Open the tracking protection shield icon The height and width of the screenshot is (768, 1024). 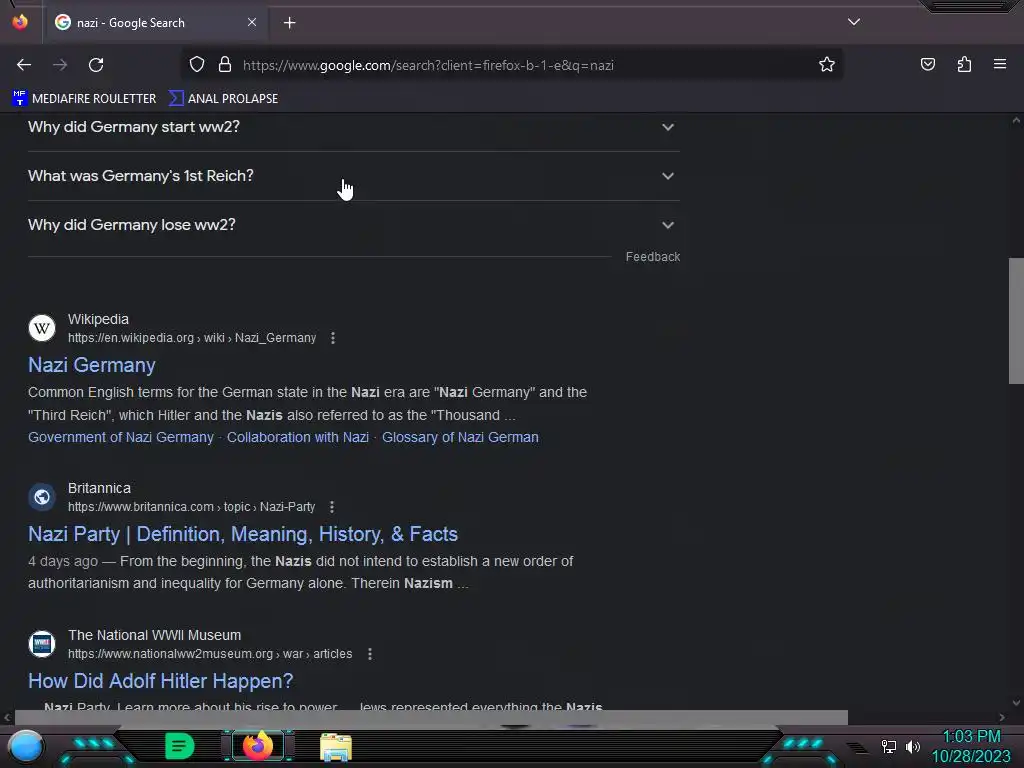(197, 65)
